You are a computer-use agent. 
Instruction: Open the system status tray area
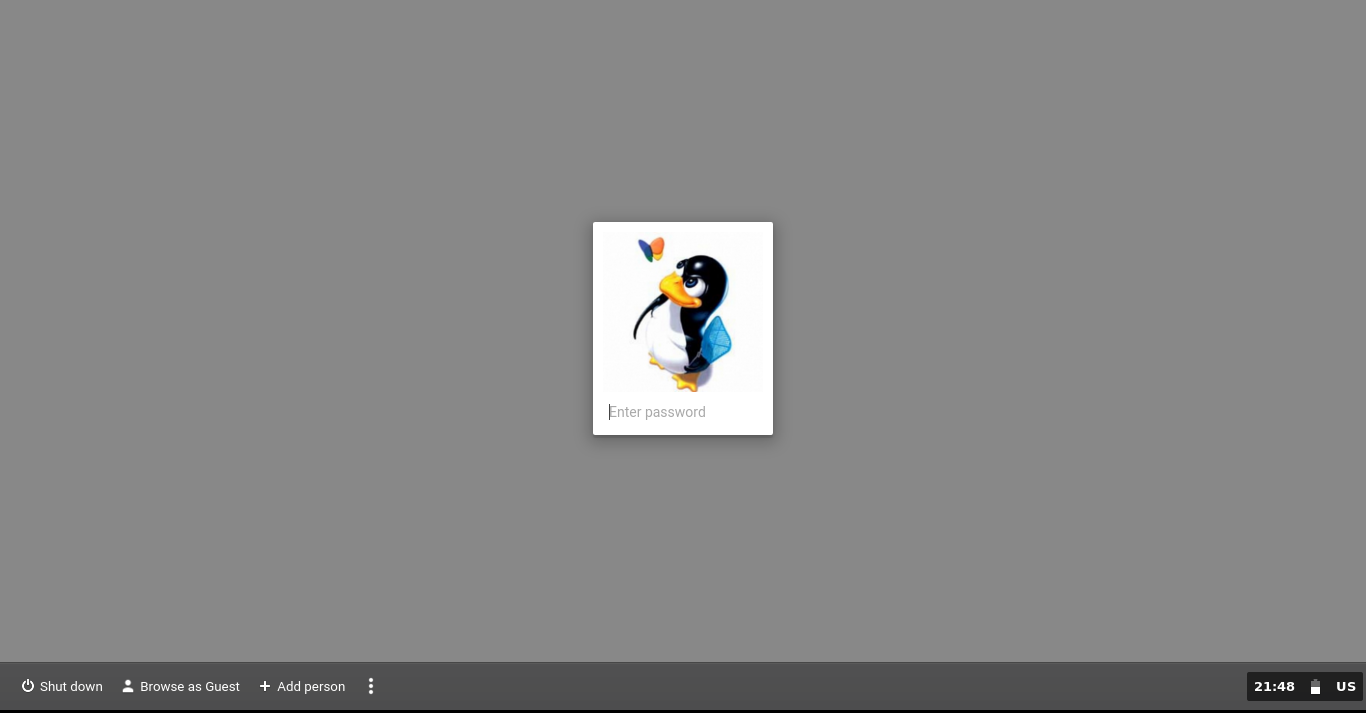(x=1305, y=686)
